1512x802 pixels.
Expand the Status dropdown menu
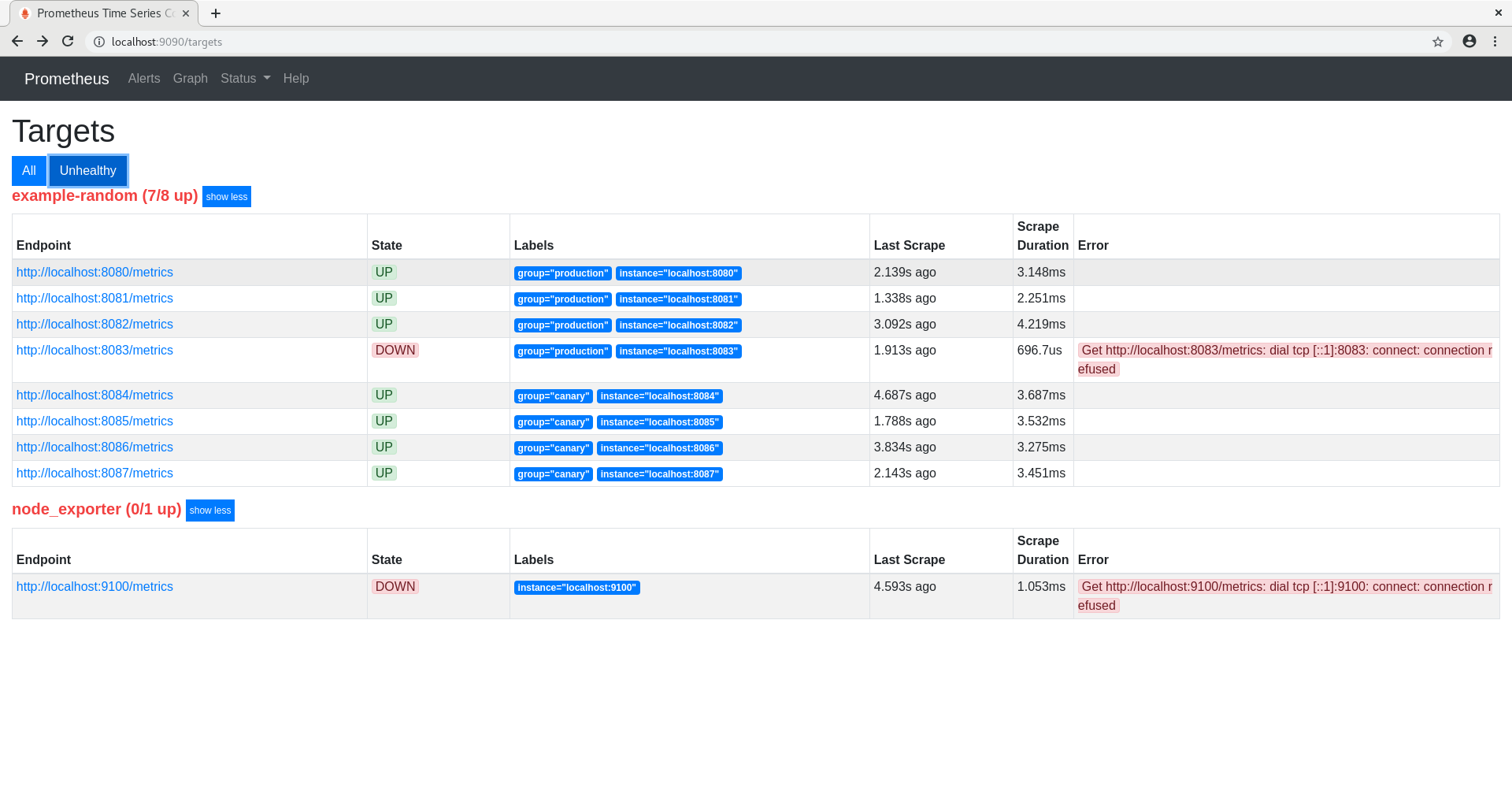coord(246,79)
